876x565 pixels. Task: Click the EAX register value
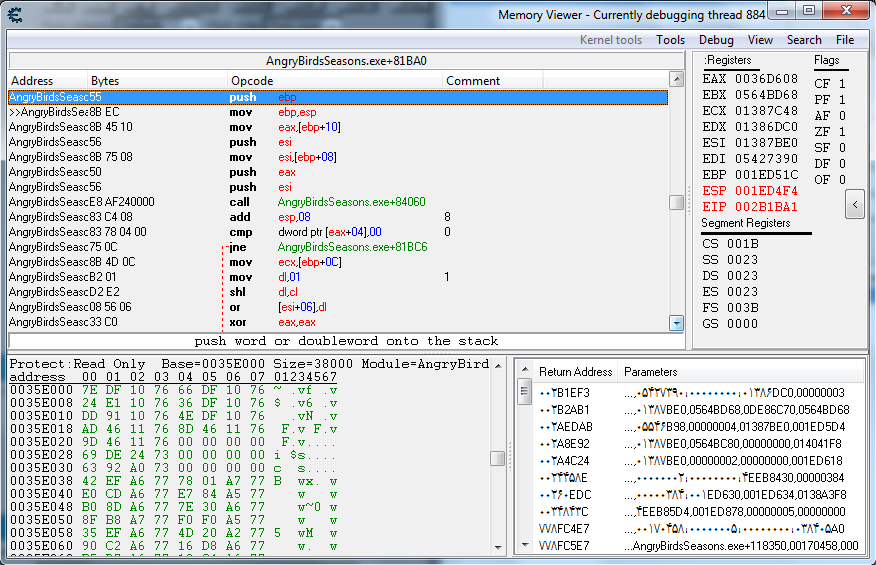[x=765, y=79]
